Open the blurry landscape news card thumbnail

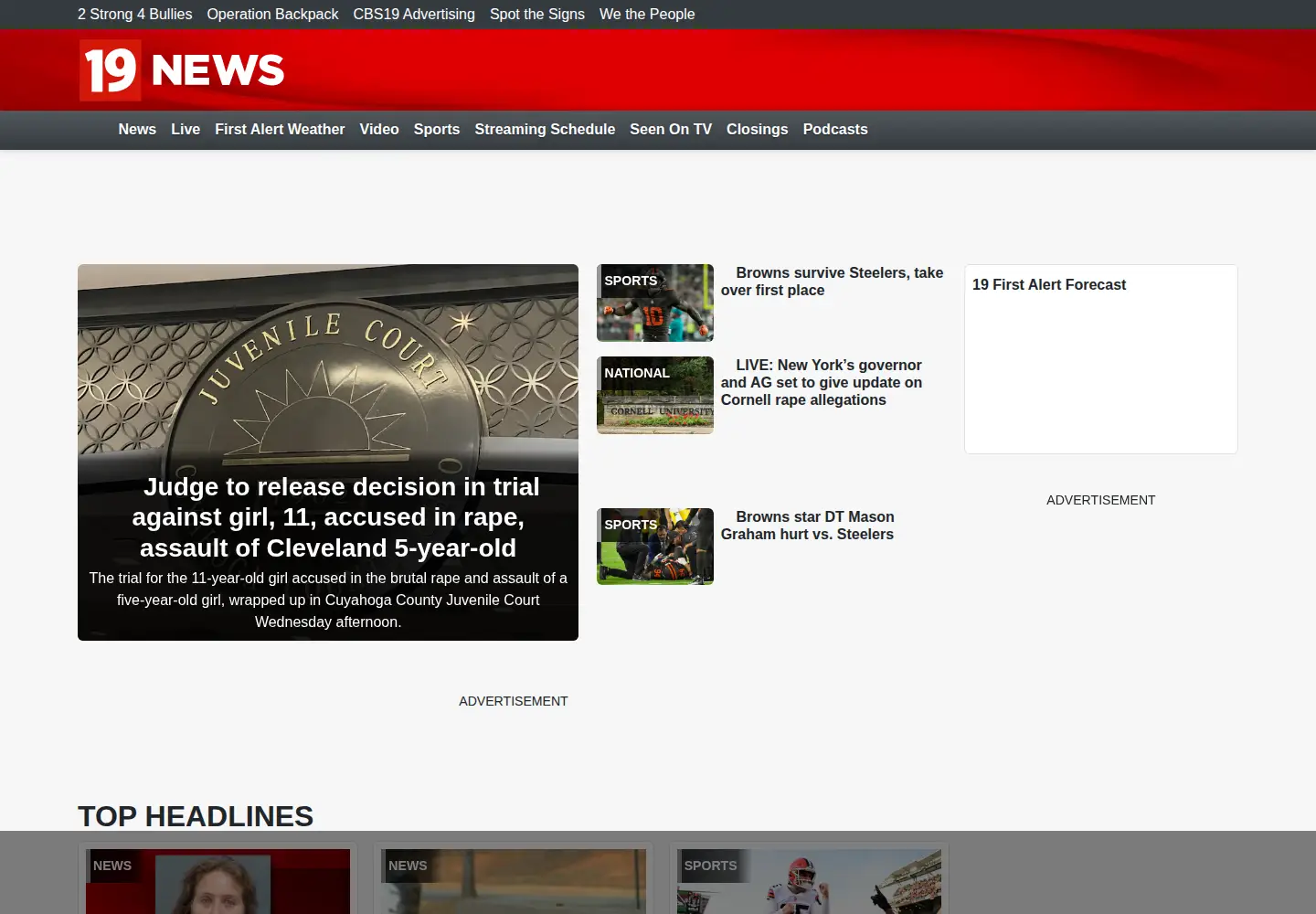514,882
